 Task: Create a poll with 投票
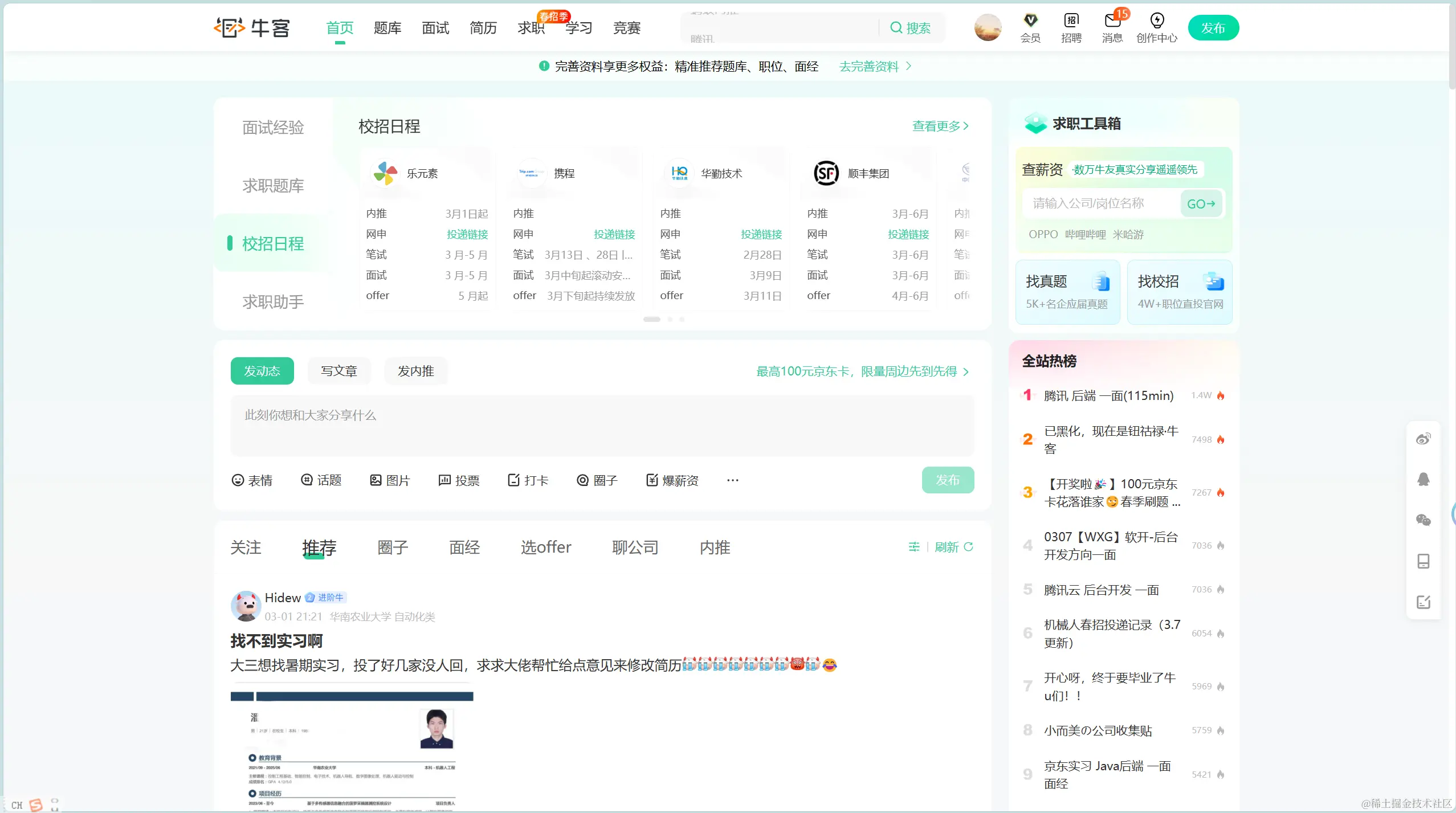pyautogui.click(x=459, y=480)
